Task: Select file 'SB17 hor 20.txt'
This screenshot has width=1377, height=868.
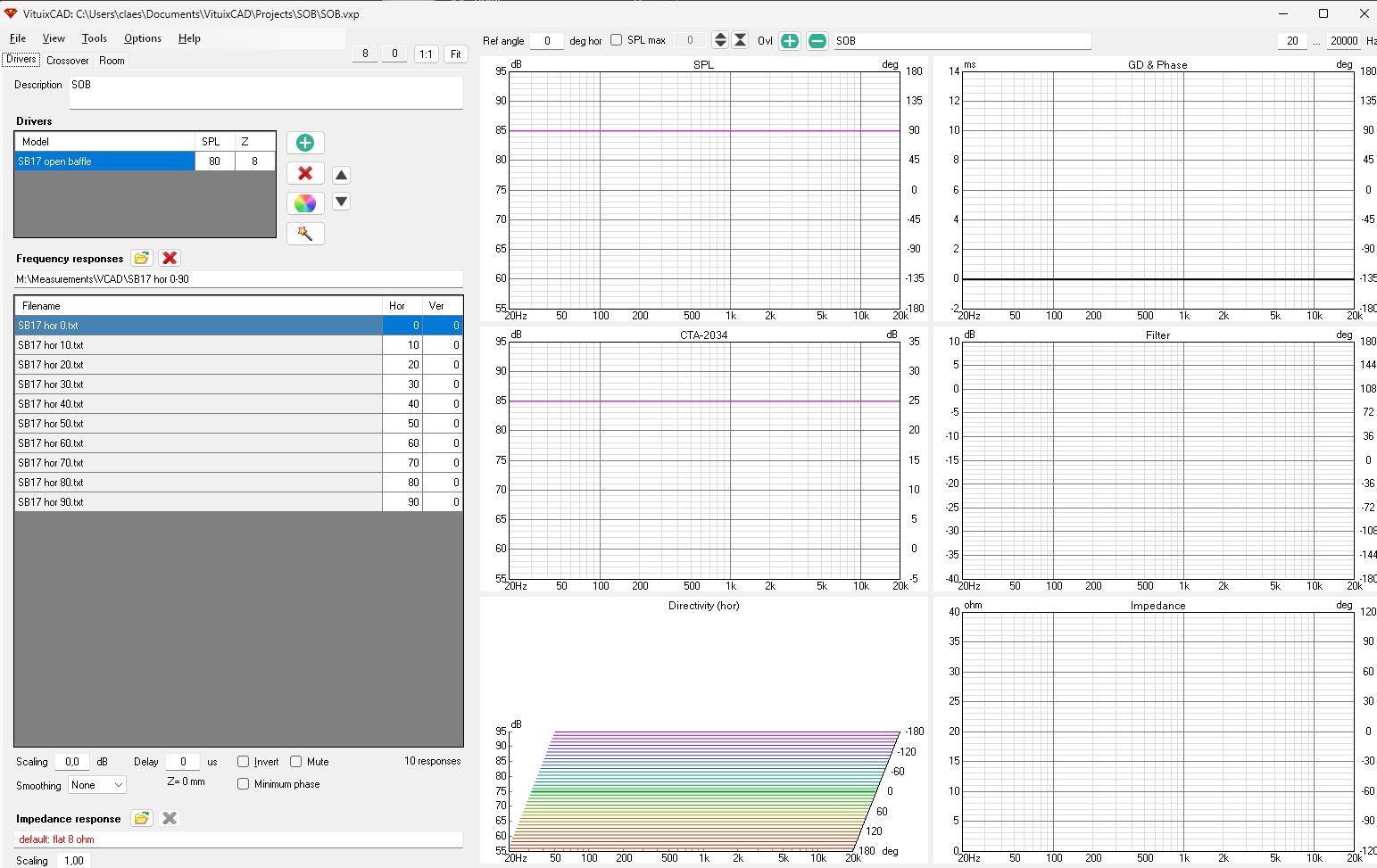Action: tap(198, 365)
